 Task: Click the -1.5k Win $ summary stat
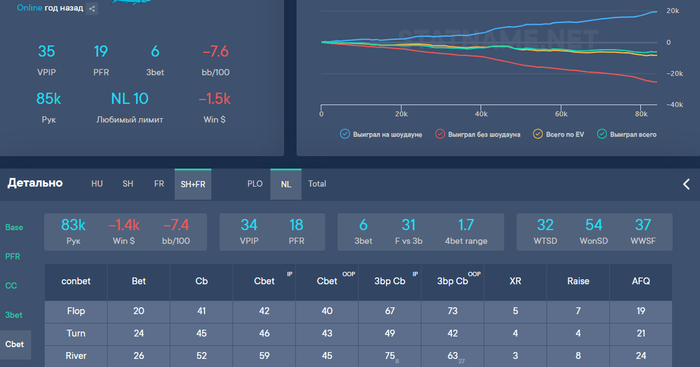click(214, 107)
